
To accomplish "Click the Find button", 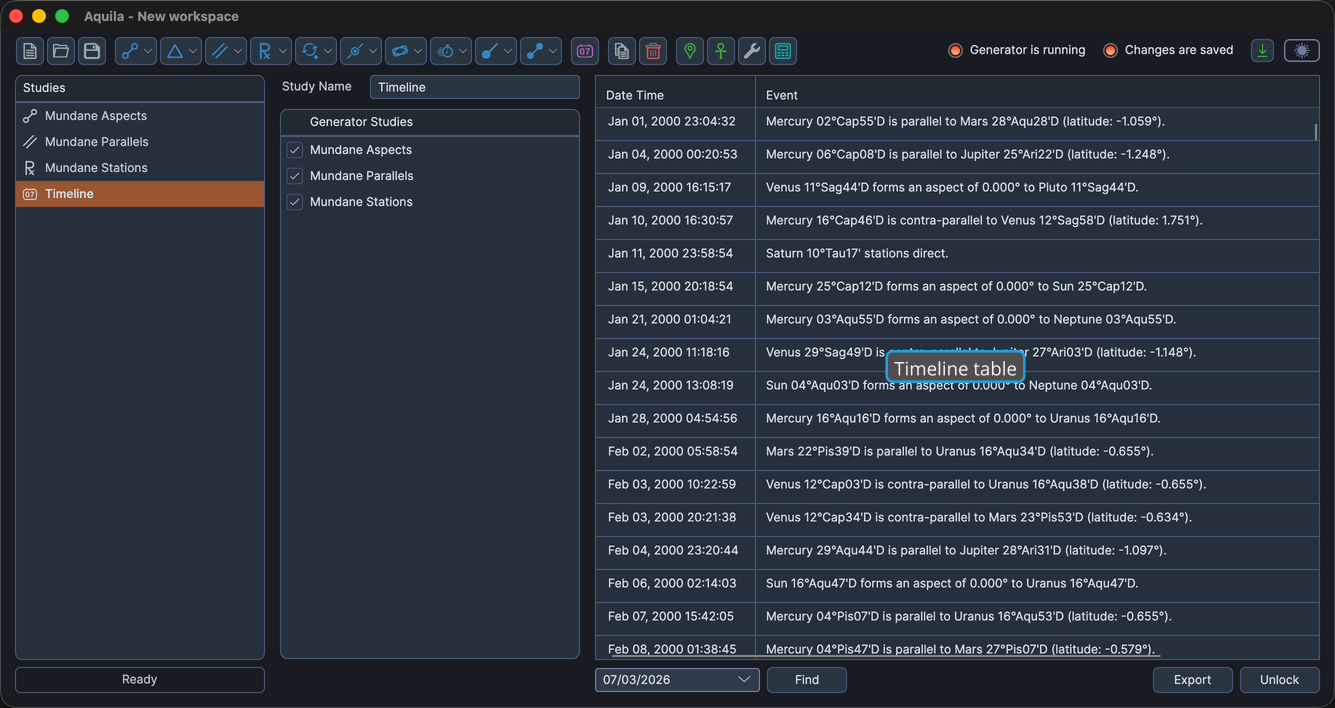I will click(807, 680).
